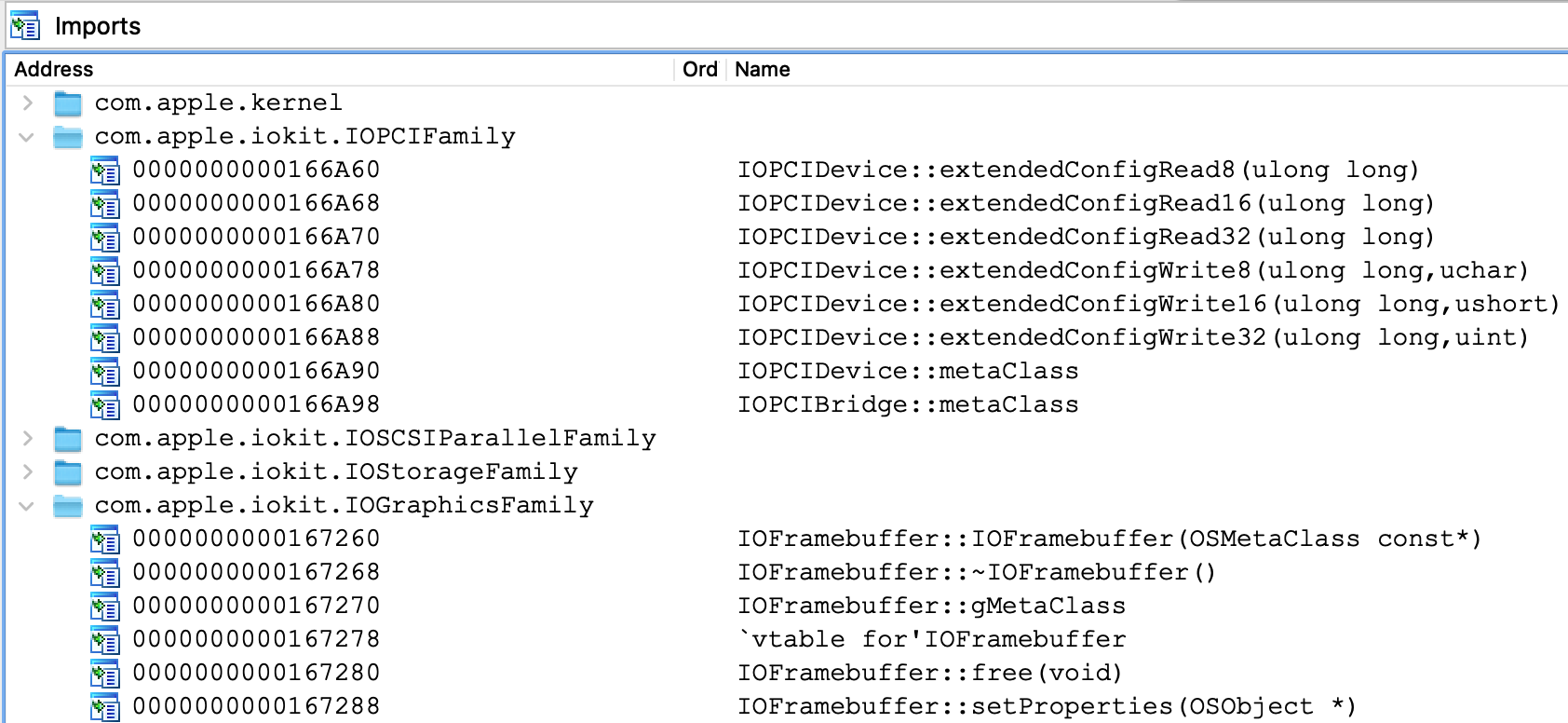
Task: Click the import icon beside address 0000000000166A98
Action: 105,405
